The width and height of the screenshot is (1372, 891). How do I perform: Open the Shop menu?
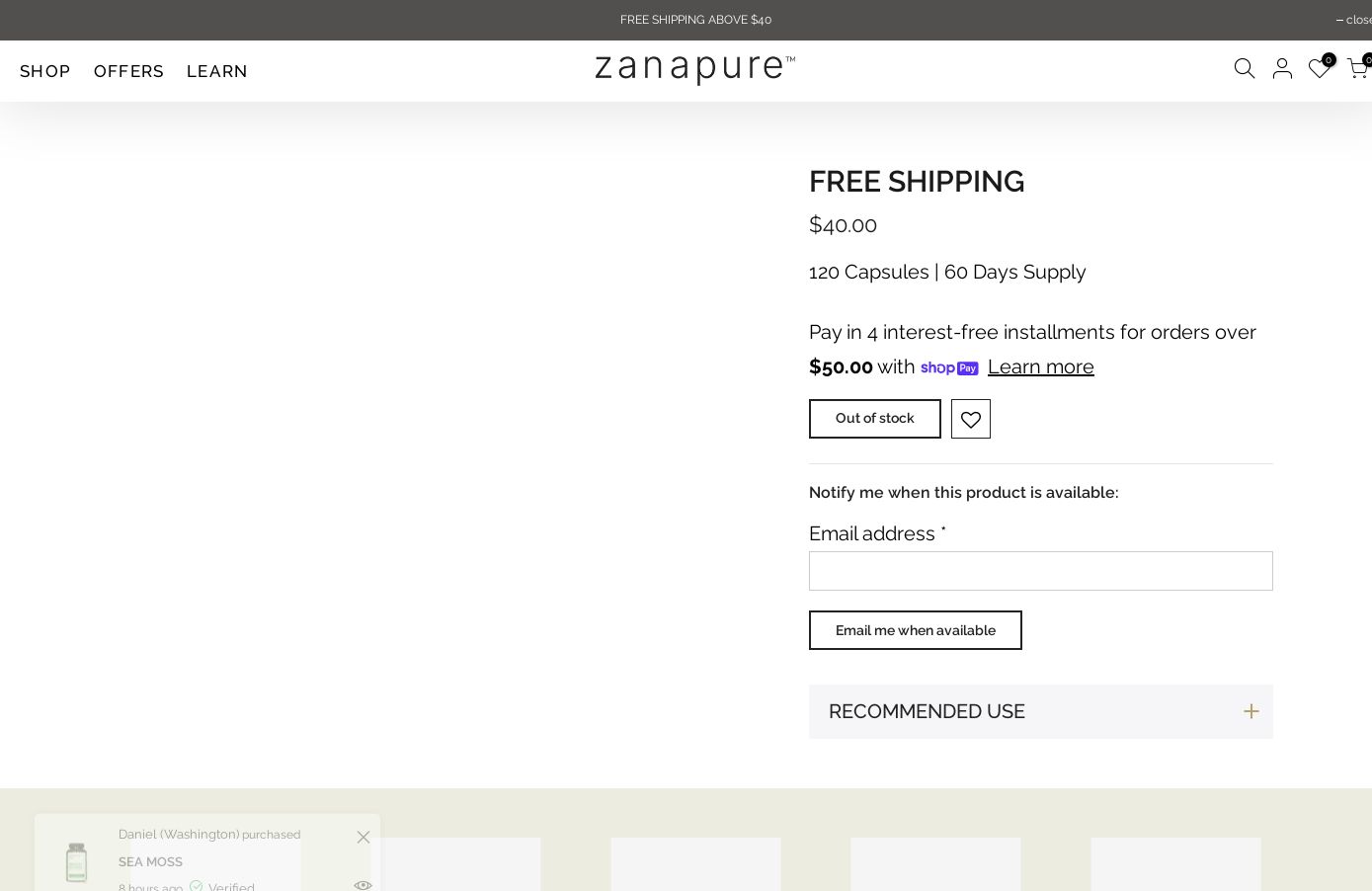(x=45, y=71)
